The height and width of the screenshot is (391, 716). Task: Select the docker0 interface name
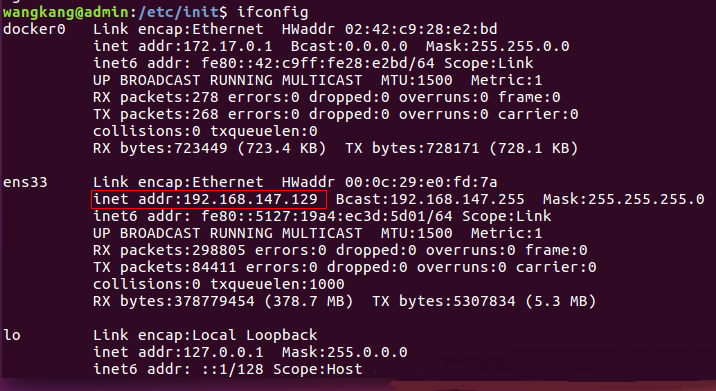(x=34, y=29)
